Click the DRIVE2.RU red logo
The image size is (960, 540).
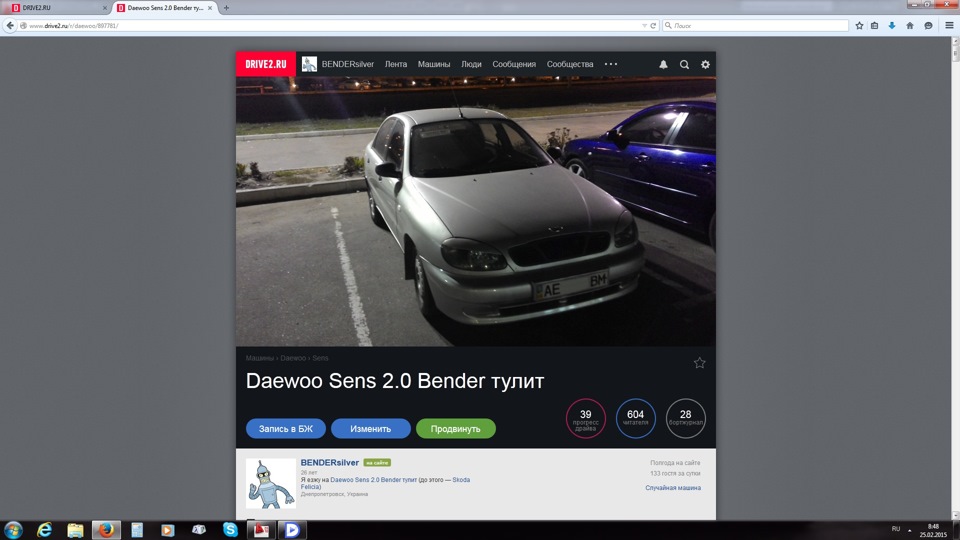[x=266, y=64]
